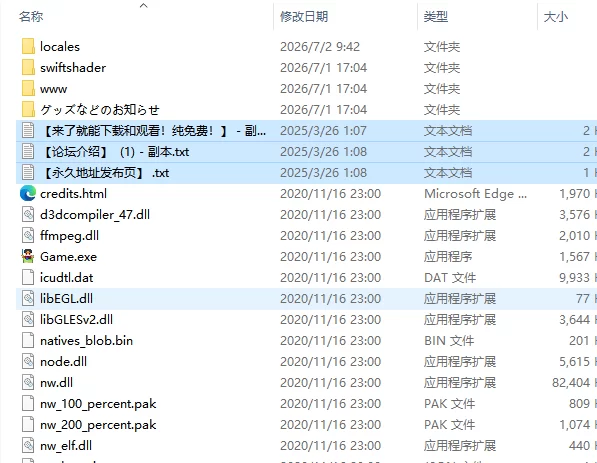Toggle the sort arrow above 名称
Screen dimensions: 597x463
click(x=144, y=5)
